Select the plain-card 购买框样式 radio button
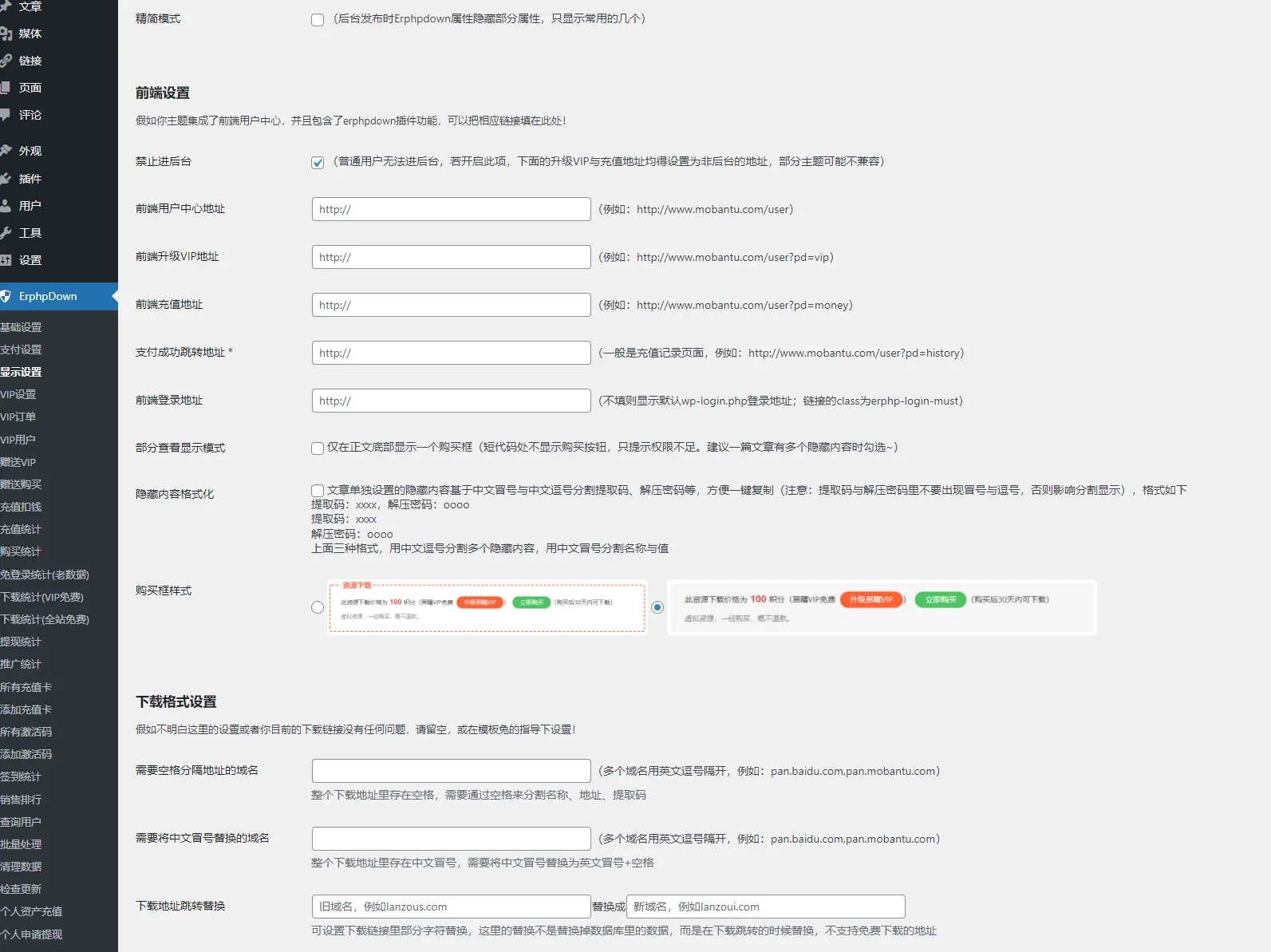The width and height of the screenshot is (1271, 952). [657, 607]
